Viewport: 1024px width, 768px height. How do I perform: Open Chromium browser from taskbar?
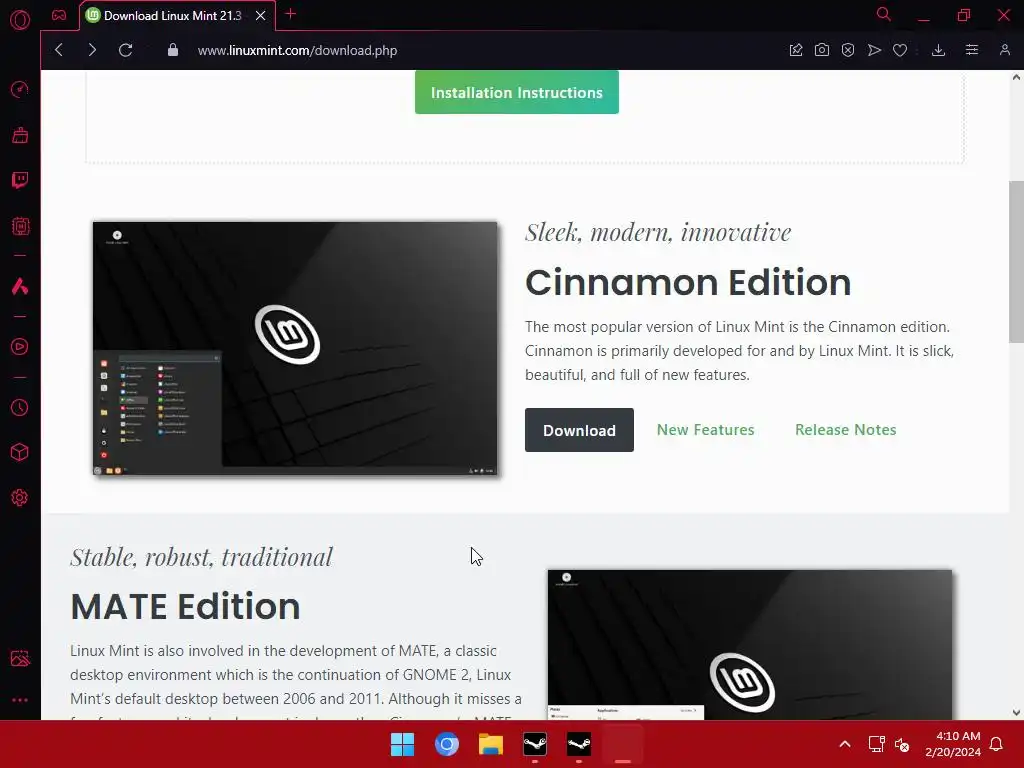point(447,744)
